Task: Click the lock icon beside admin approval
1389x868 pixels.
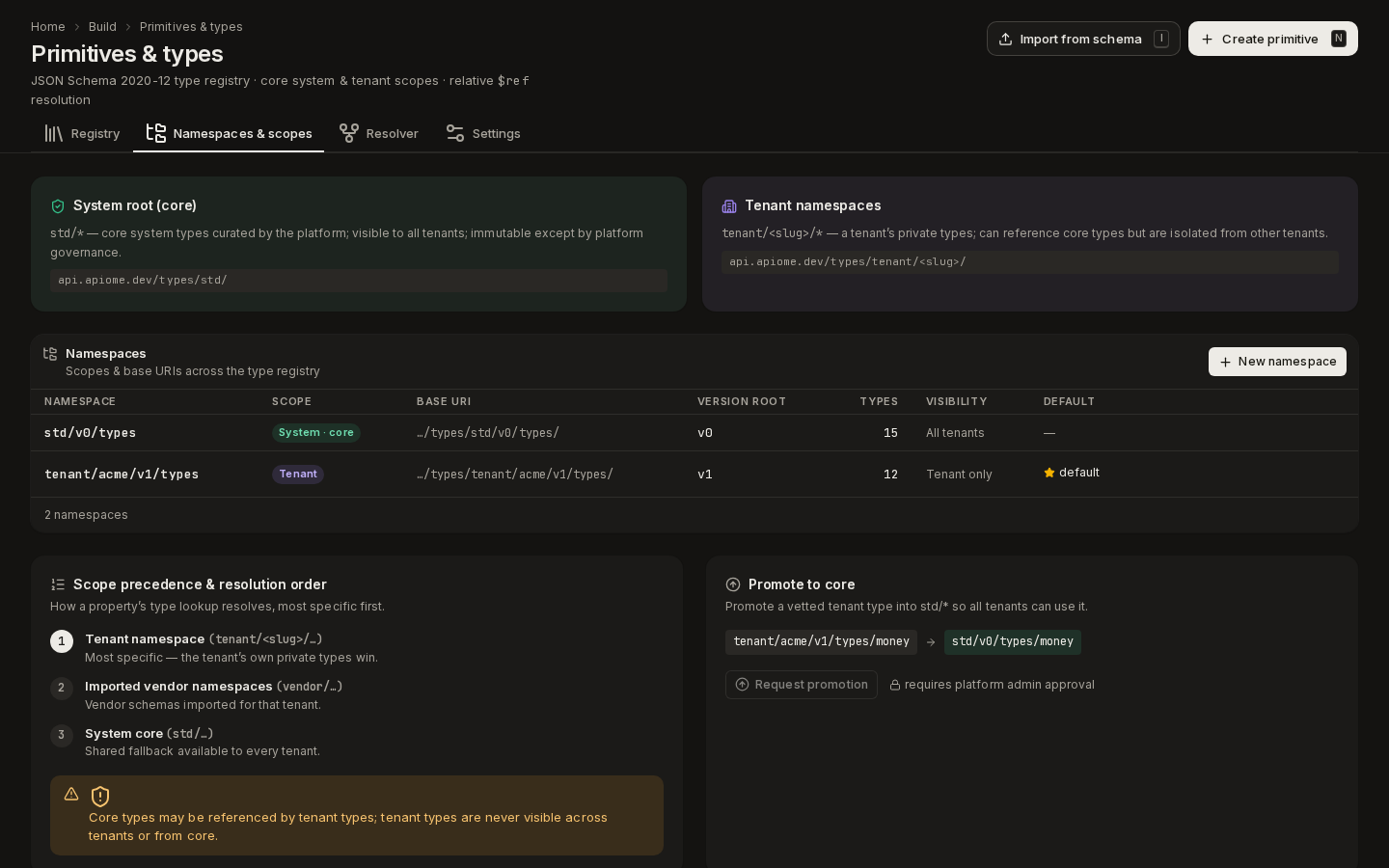Action: click(895, 685)
